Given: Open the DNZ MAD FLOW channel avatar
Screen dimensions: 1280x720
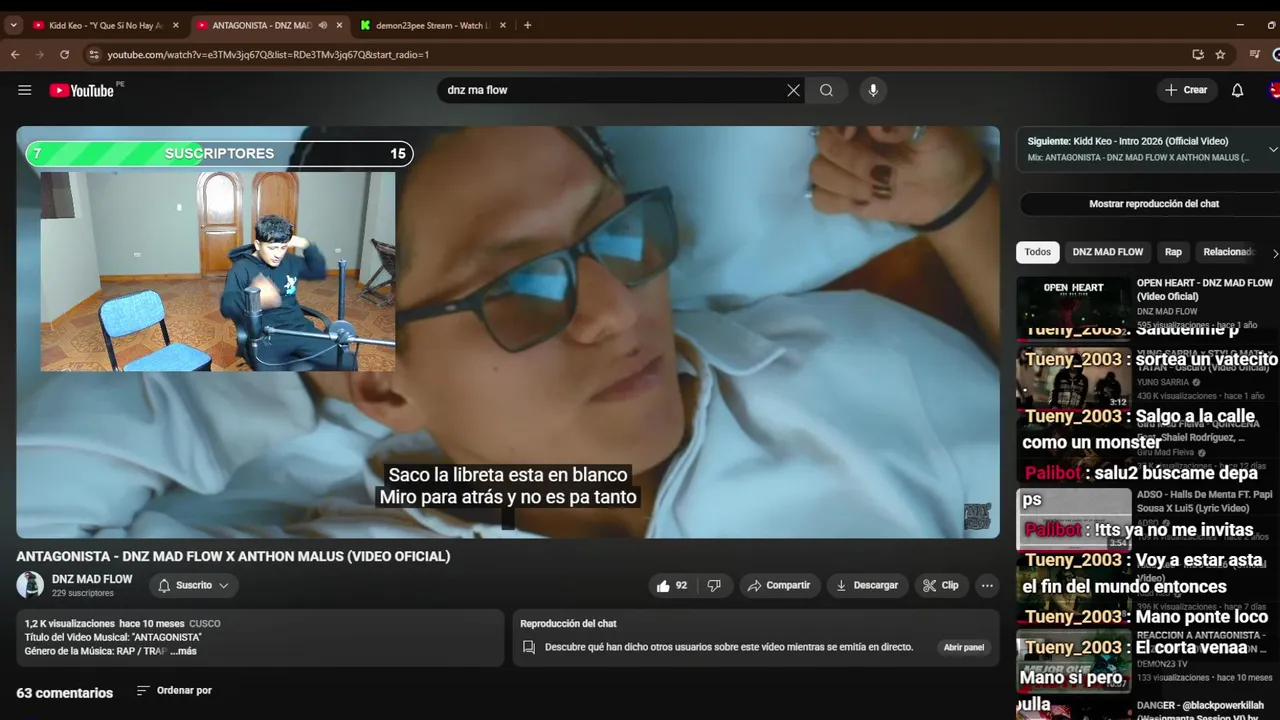Looking at the screenshot, I should [30, 585].
